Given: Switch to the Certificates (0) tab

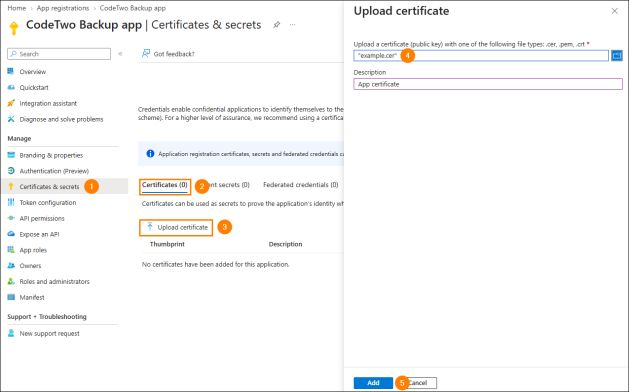Looking at the screenshot, I should (x=164, y=185).
